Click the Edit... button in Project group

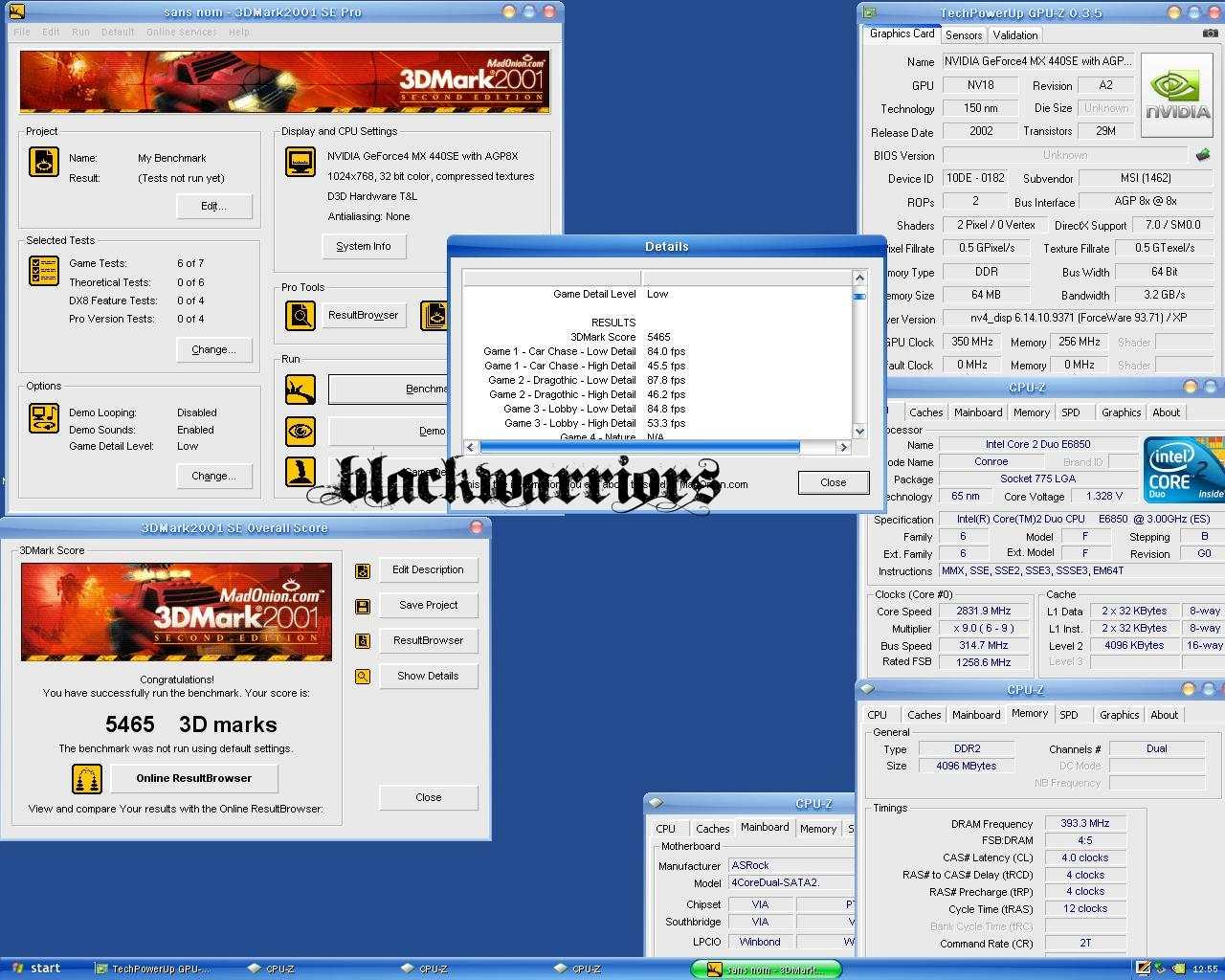pos(214,206)
